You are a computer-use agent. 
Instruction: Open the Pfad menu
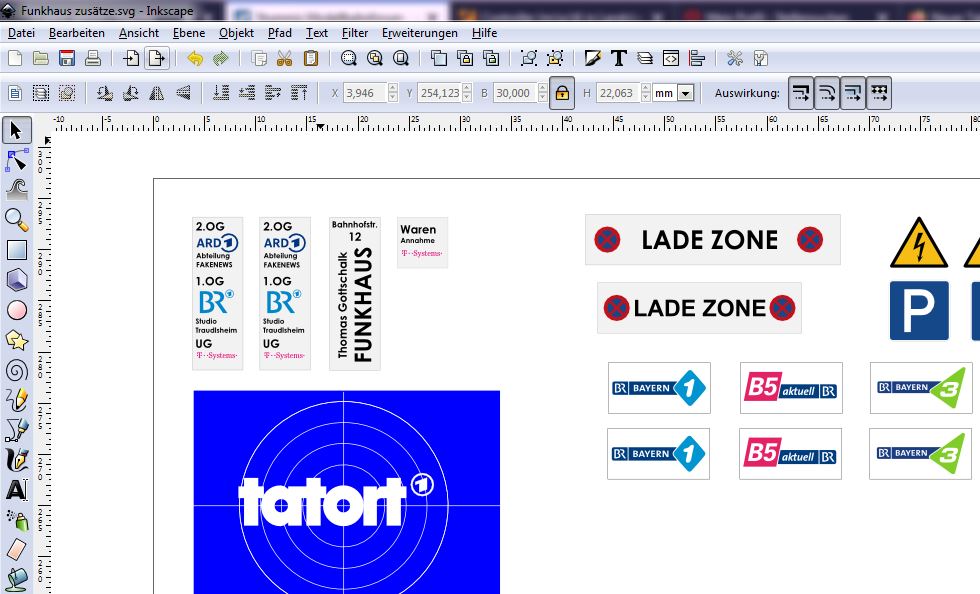pos(279,33)
